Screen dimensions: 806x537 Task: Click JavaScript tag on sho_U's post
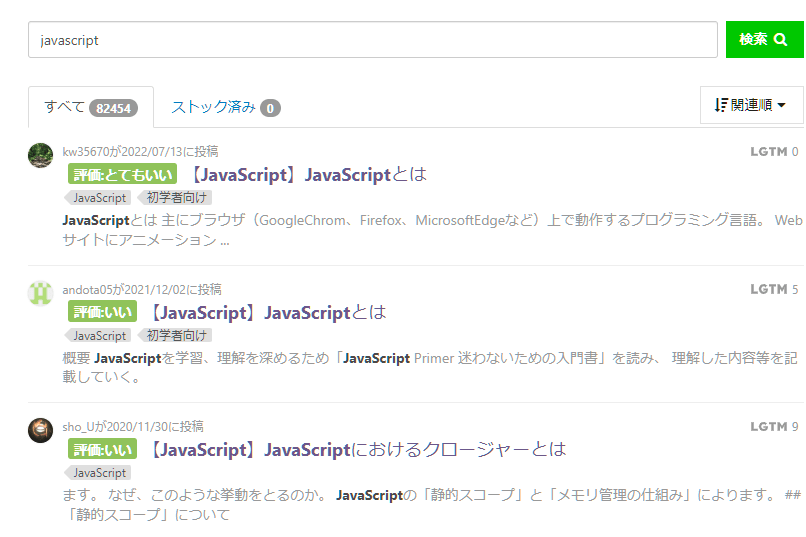[98, 473]
